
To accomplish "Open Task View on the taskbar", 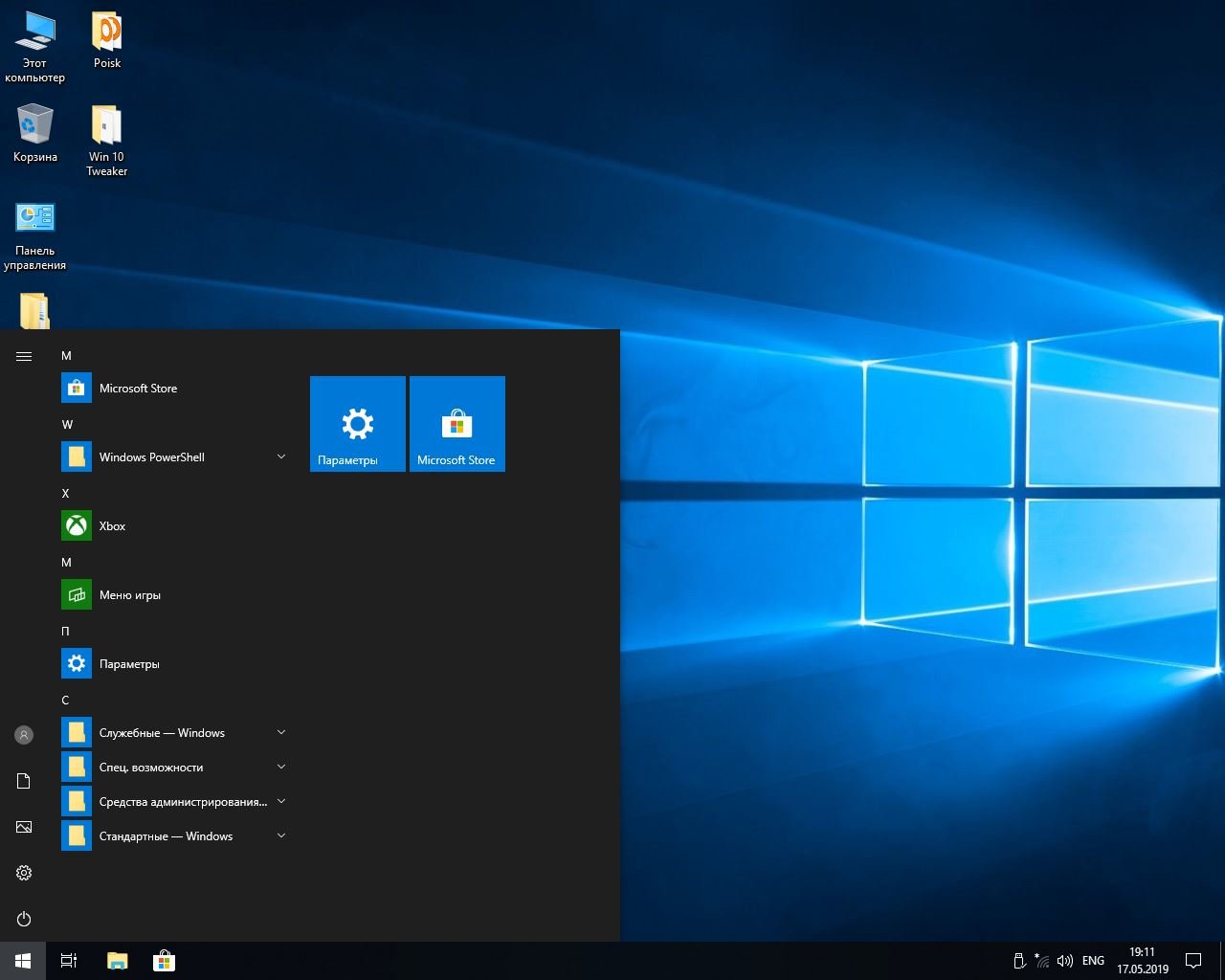I will 69,961.
